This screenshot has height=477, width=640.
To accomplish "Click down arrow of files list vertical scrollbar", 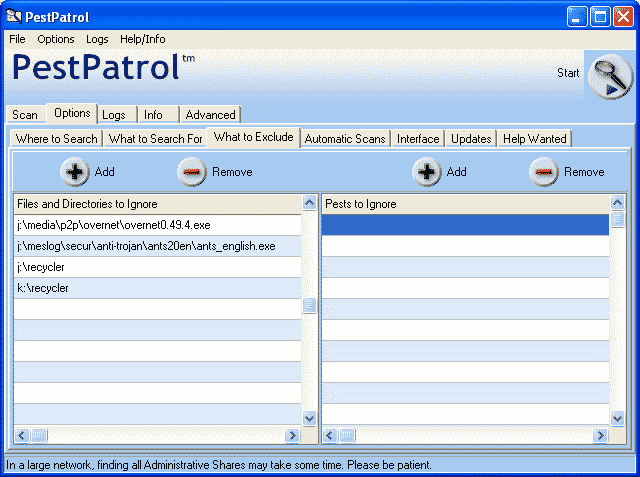I will point(309,418).
